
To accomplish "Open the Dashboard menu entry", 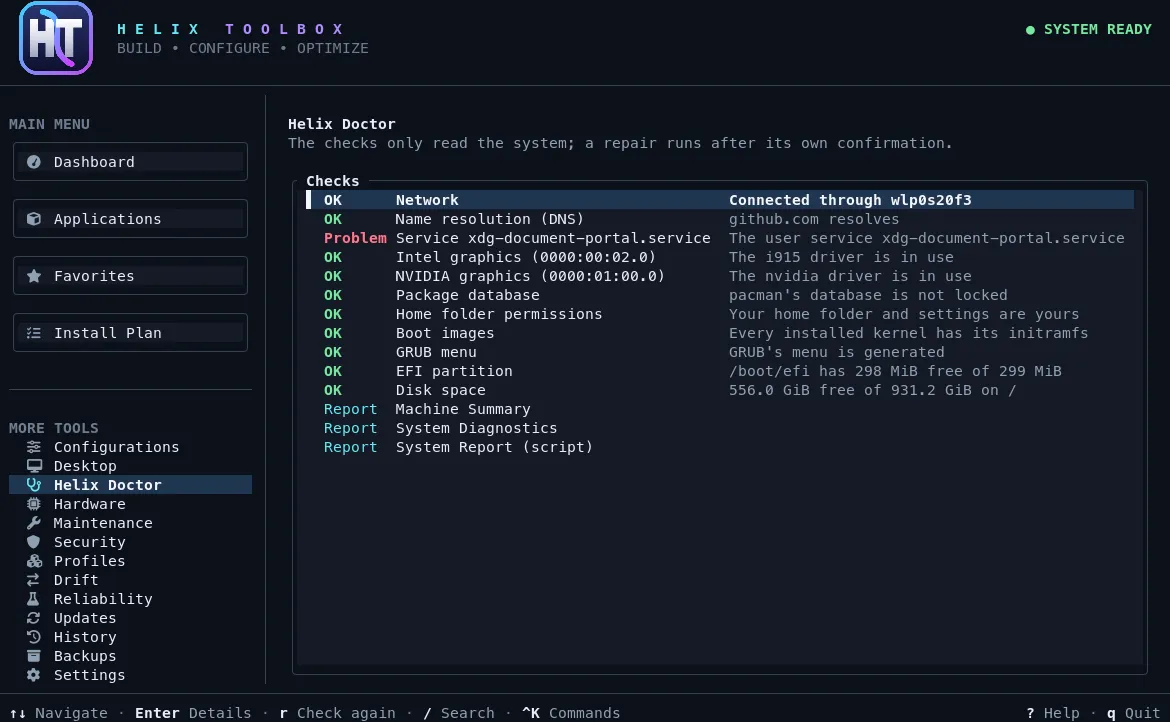I will pos(130,162).
